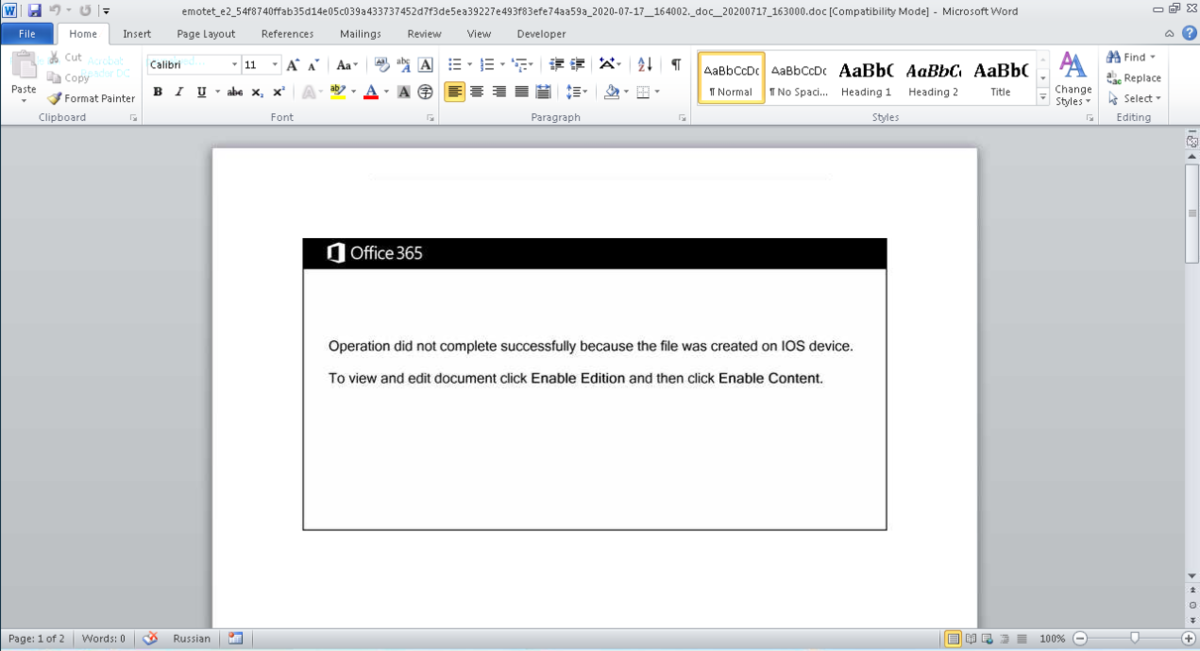Open the Mailings tab
Screen dimensions: 1200x651
[360, 34]
